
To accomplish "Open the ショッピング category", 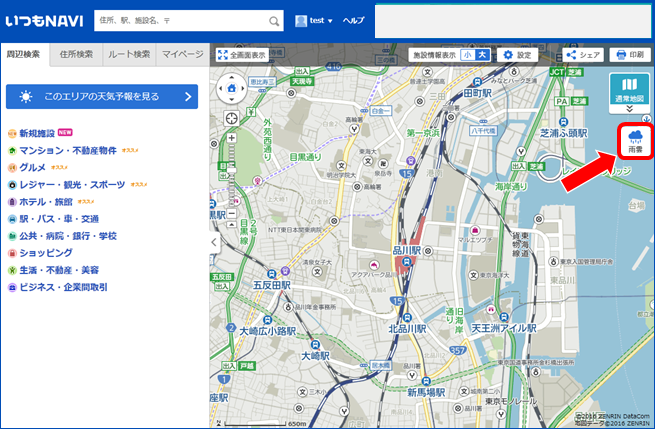I will tap(40, 253).
